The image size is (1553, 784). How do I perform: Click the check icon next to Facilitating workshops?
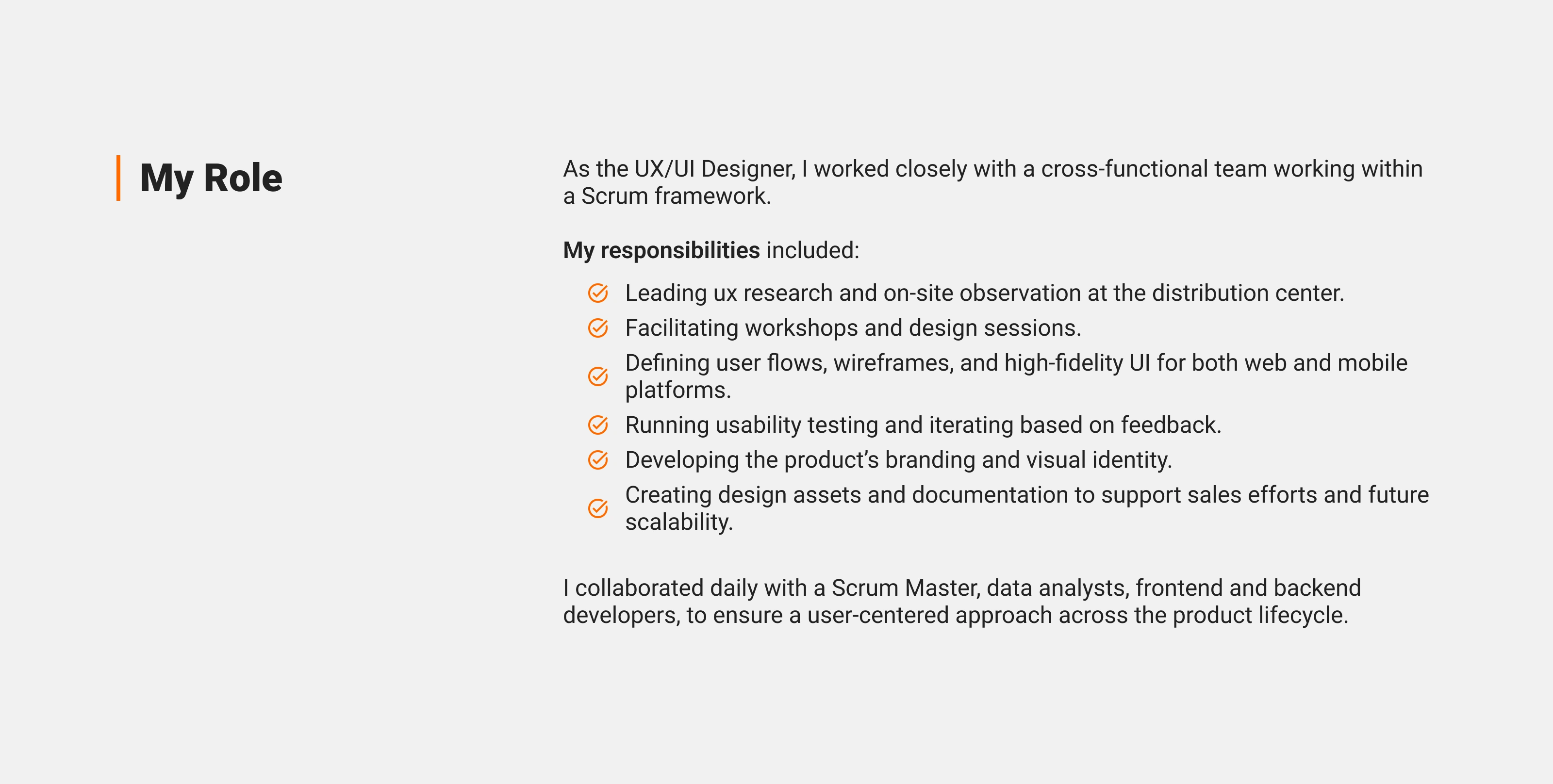[597, 328]
